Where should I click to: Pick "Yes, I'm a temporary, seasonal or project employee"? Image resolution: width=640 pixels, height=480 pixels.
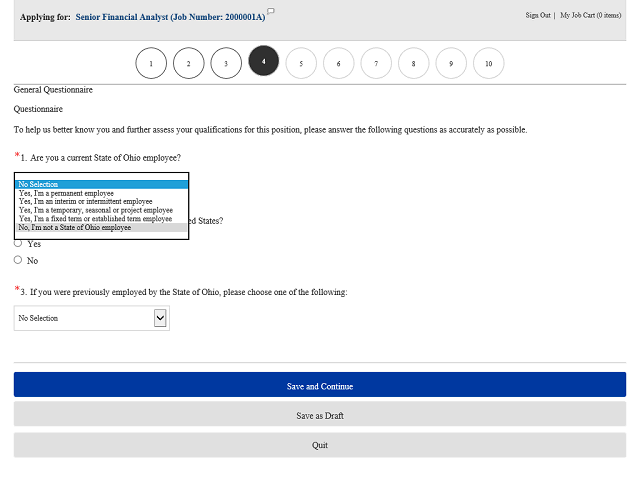tap(102, 210)
